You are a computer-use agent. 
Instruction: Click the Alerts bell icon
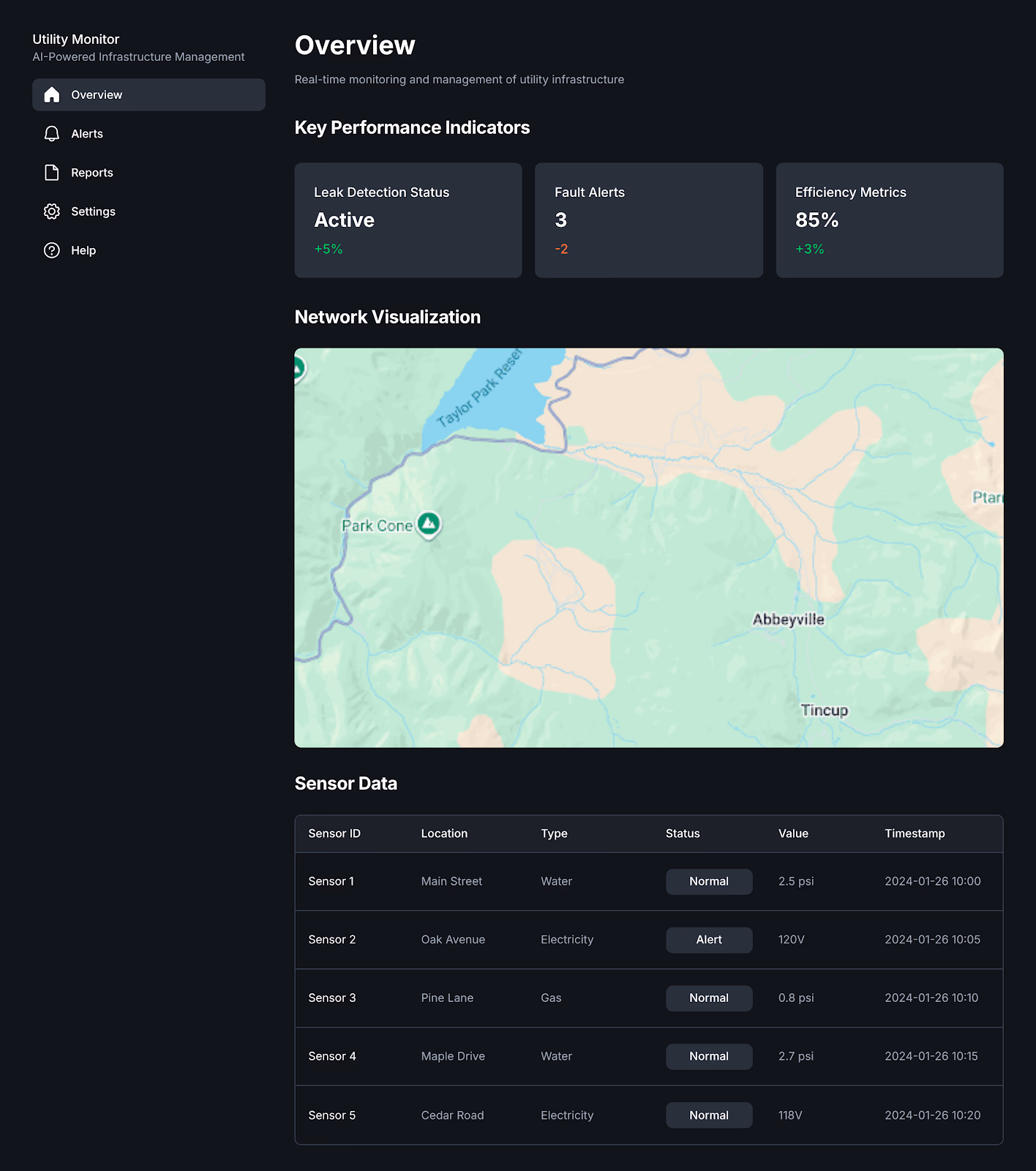[52, 134]
